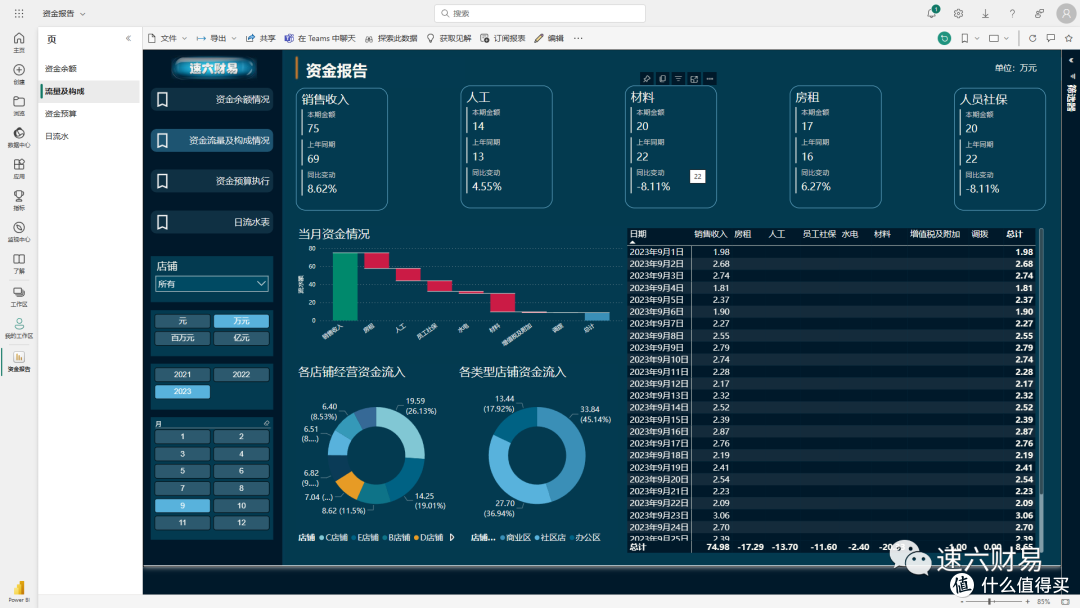Open 了解 Learn book icon
1080x608 pixels.
click(19, 264)
